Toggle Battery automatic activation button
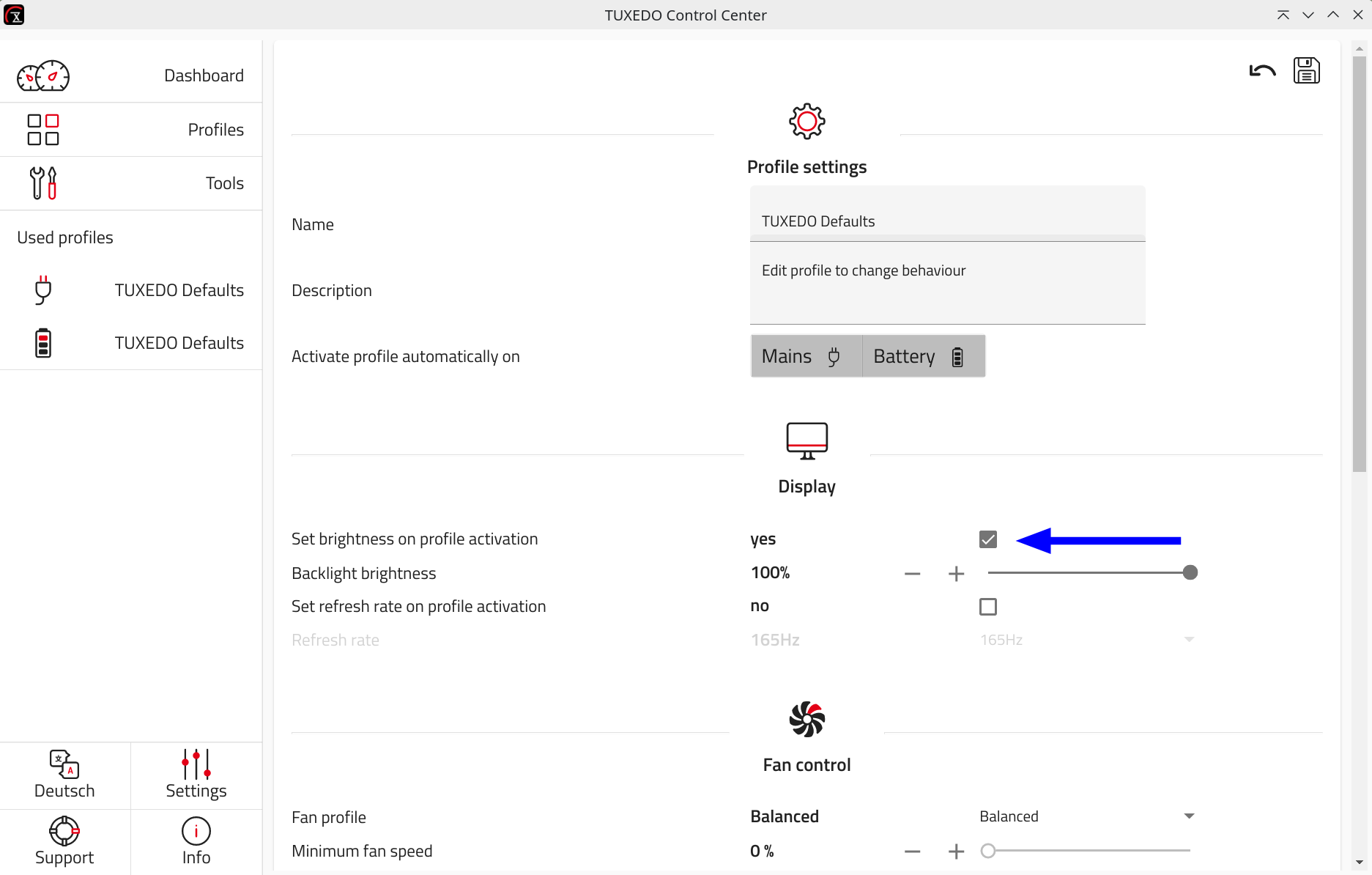Viewport: 1372px width, 875px height. [924, 356]
